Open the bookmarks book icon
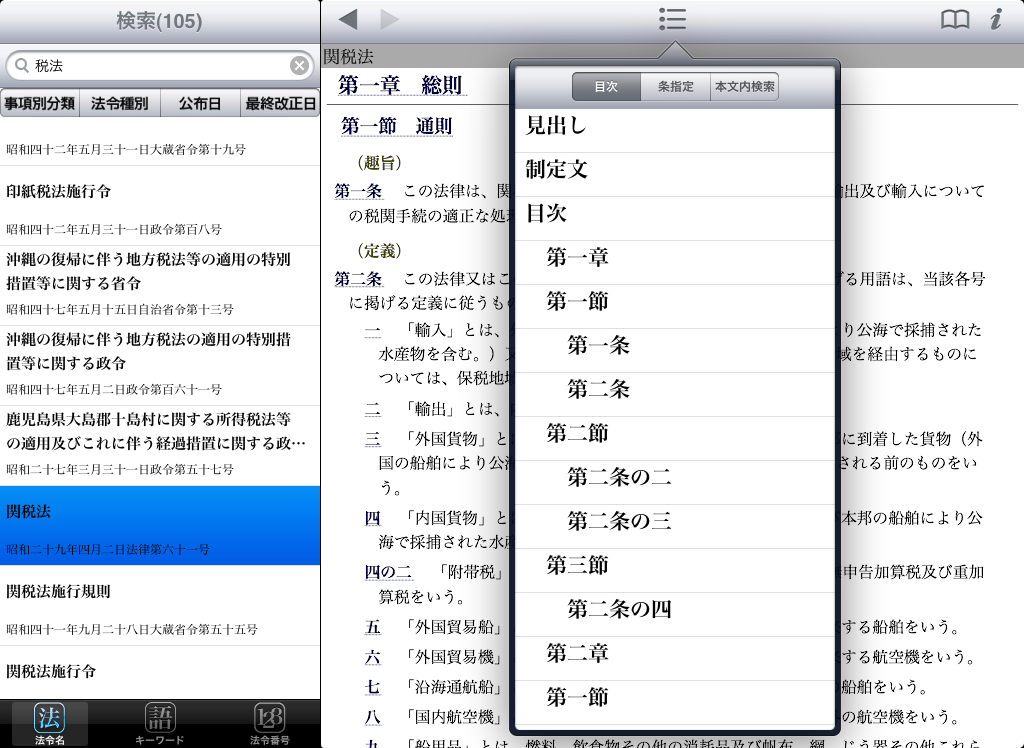Viewport: 1024px width, 748px height. click(x=955, y=20)
